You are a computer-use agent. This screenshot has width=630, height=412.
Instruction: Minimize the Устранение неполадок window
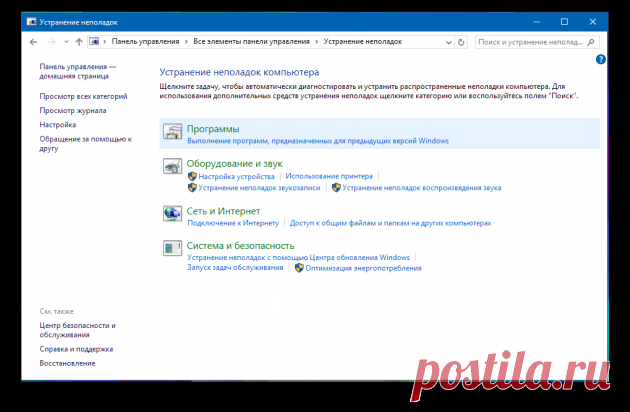coord(536,22)
